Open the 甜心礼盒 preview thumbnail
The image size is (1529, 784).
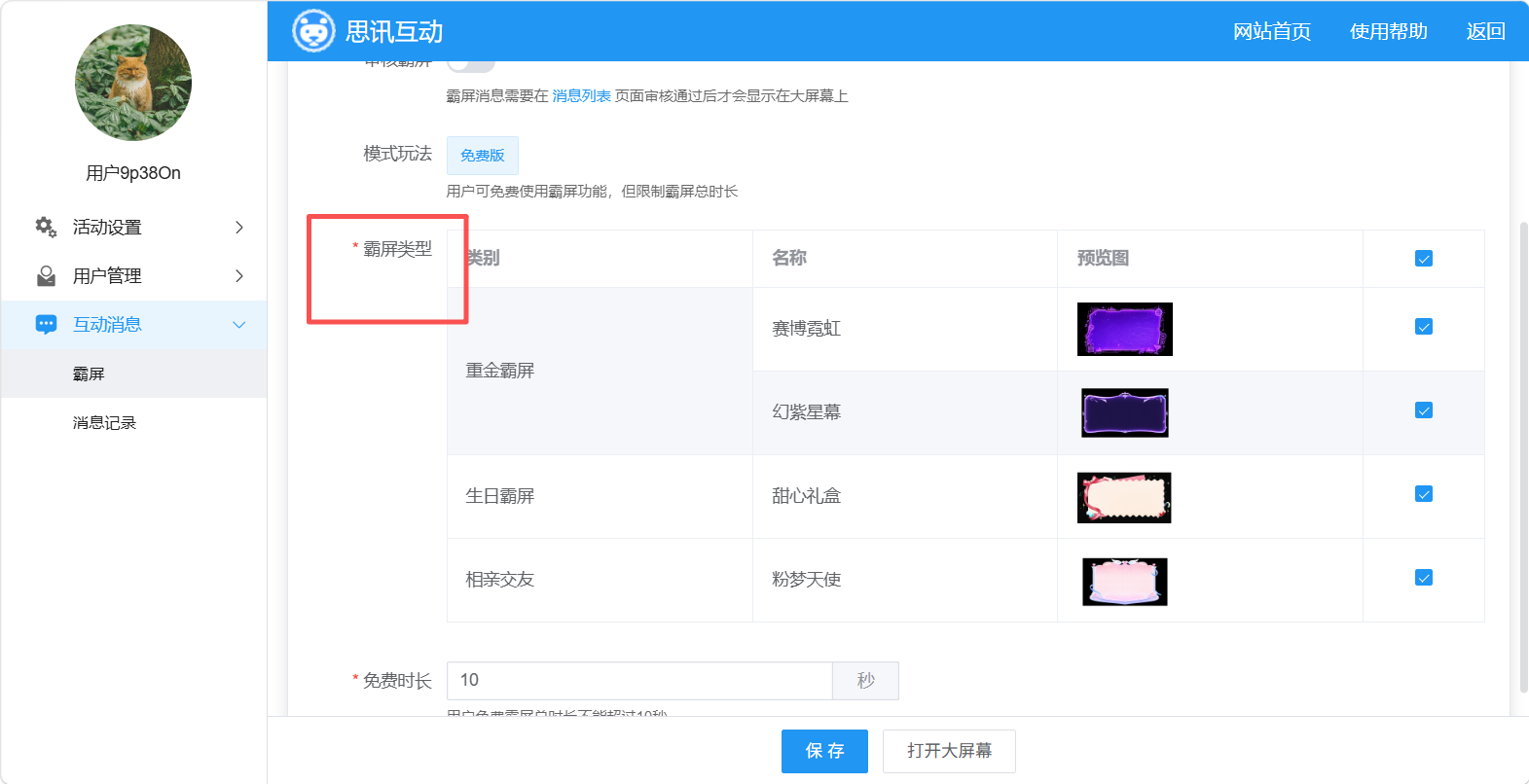1124,497
